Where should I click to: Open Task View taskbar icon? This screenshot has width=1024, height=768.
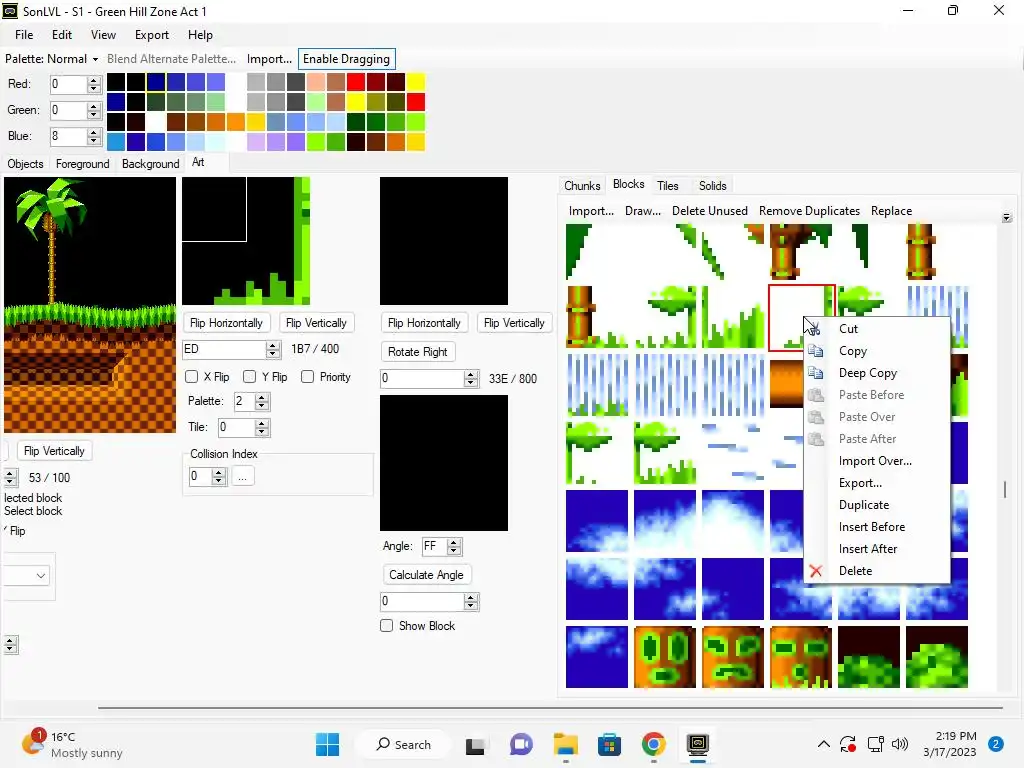pos(475,744)
